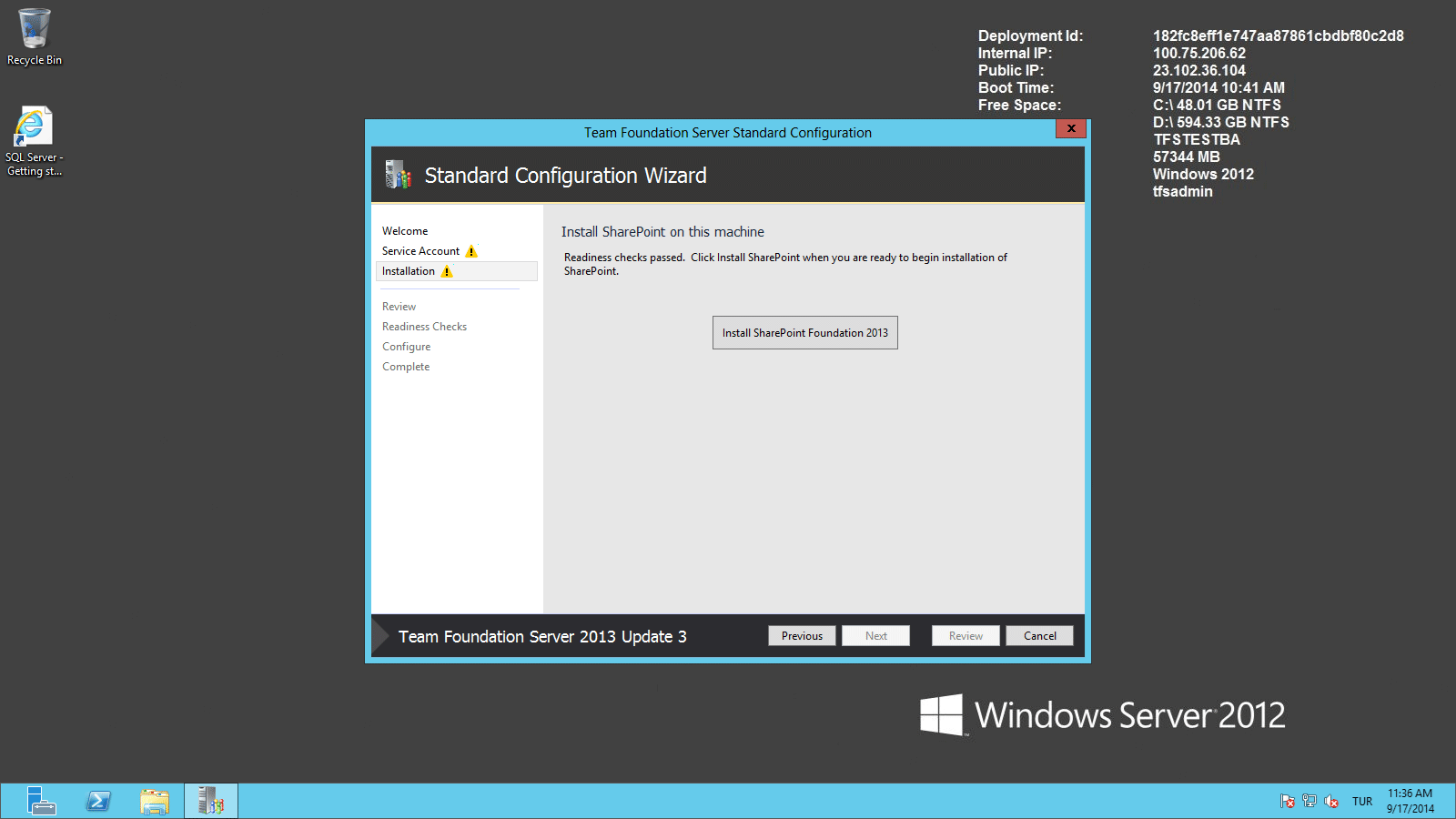Viewport: 1456px width, 819px height.
Task: Open Server Manager from the taskbar
Action: (x=40, y=801)
